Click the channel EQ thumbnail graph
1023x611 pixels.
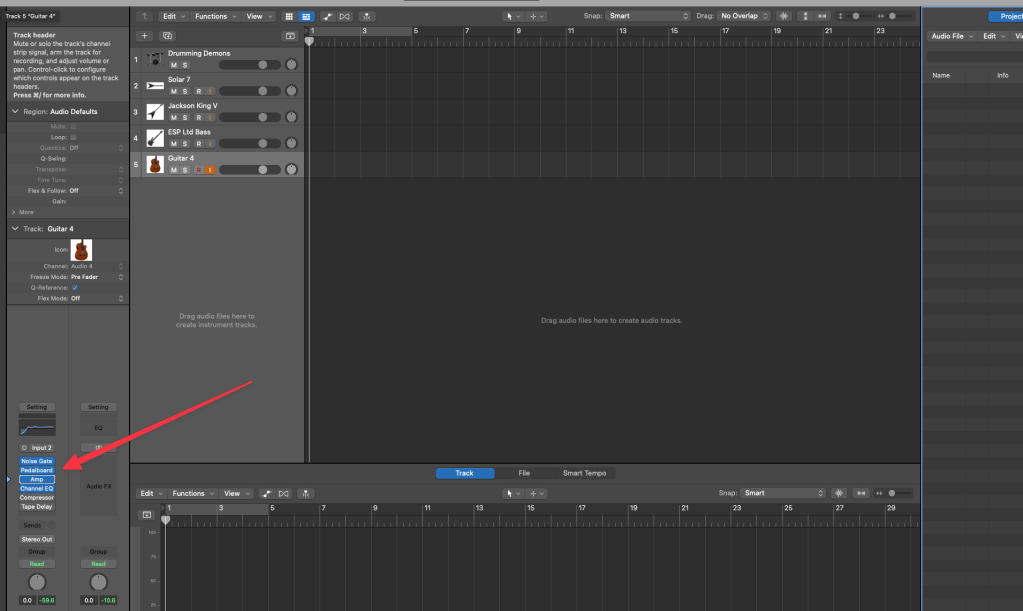point(37,427)
